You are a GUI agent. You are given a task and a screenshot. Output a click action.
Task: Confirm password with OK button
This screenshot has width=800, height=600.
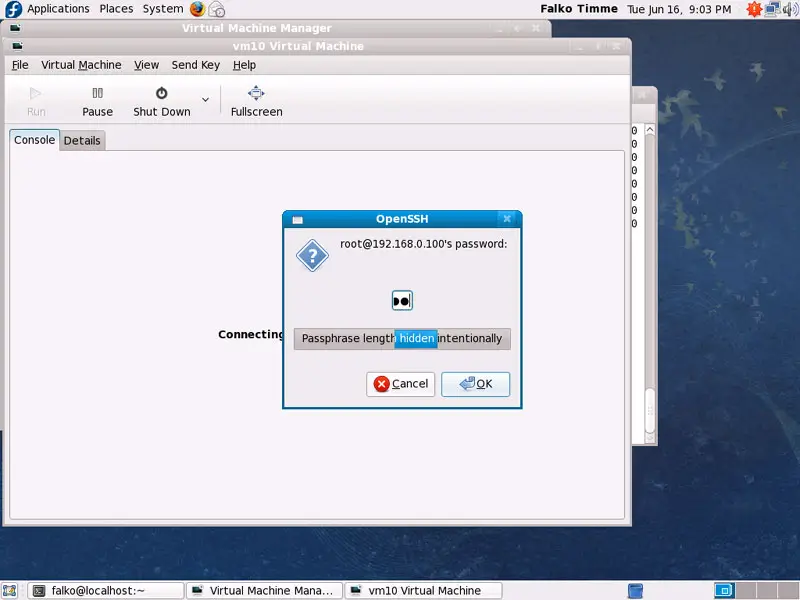476,384
